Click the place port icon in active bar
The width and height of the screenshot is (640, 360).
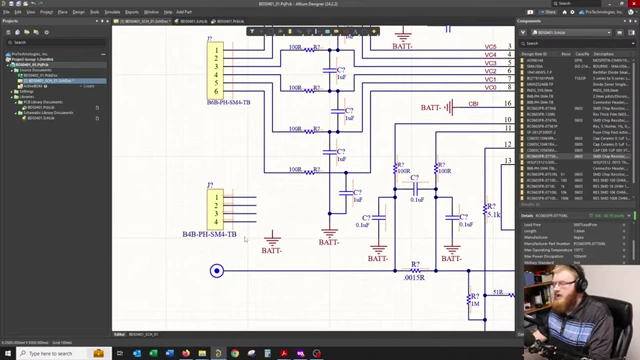click(x=337, y=31)
